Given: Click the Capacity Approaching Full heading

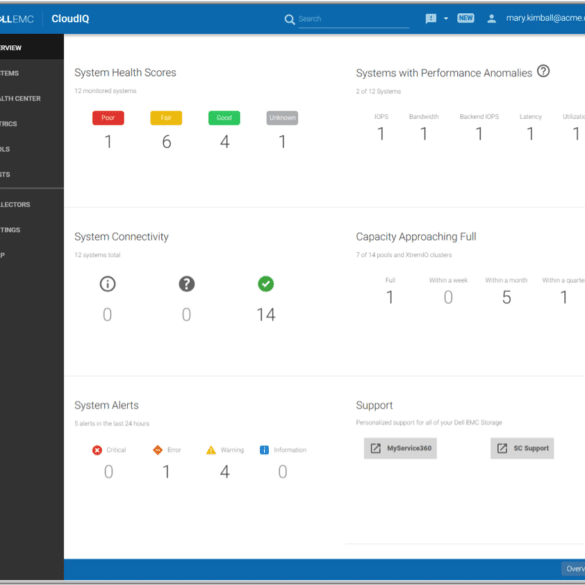Looking at the screenshot, I should [x=416, y=237].
